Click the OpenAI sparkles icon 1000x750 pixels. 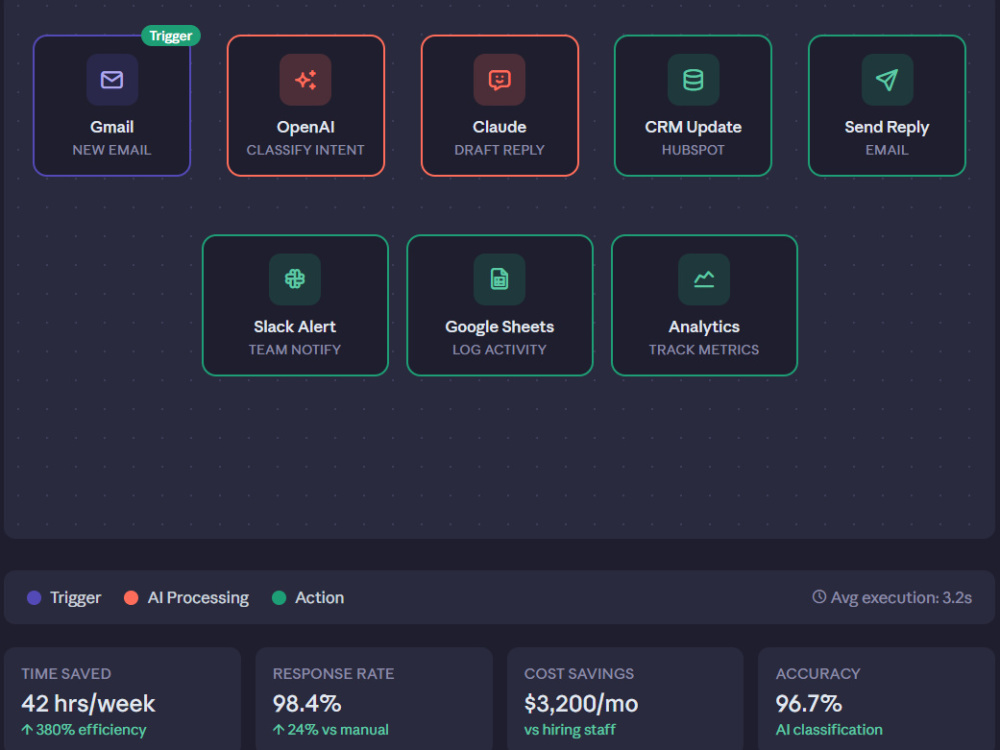305,80
